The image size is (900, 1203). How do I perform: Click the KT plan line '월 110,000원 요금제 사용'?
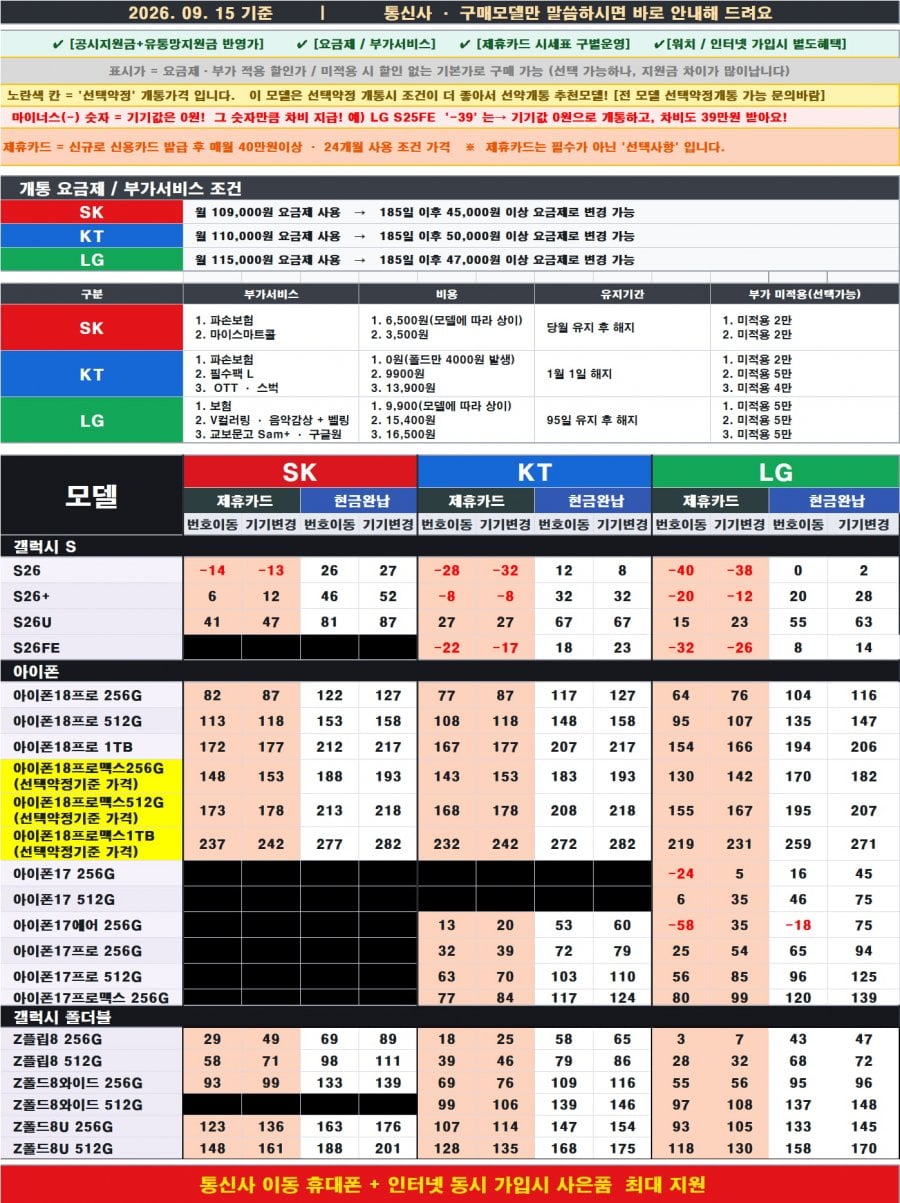(267, 236)
